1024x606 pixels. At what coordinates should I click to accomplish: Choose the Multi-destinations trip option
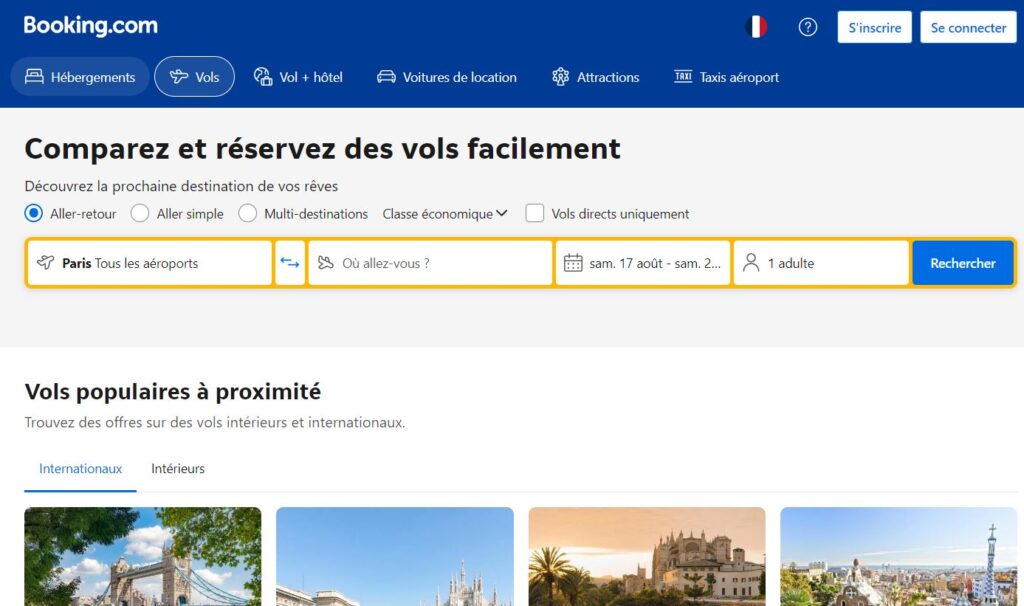(248, 213)
